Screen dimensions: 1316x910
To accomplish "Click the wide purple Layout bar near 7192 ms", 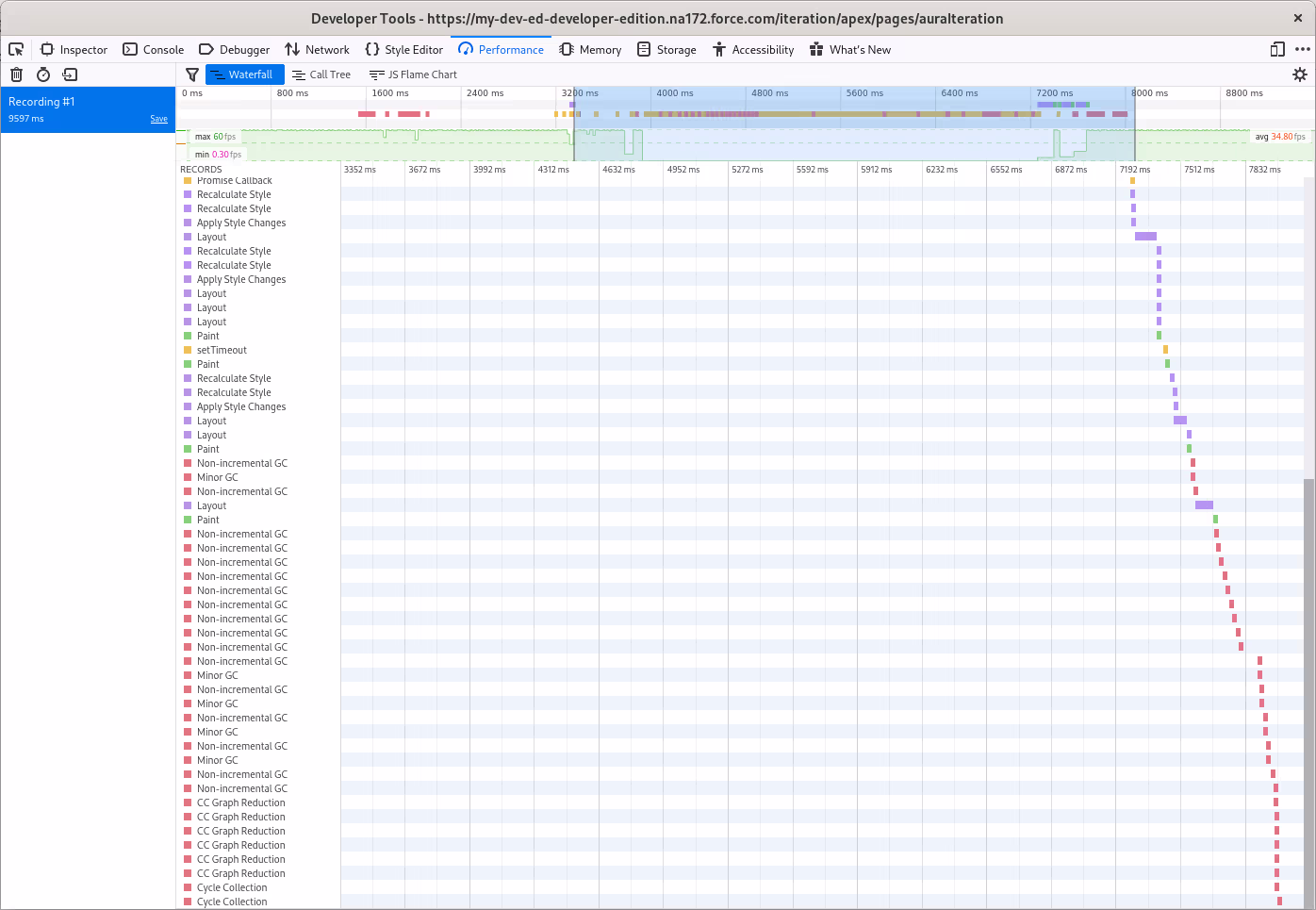I will click(x=1145, y=237).
